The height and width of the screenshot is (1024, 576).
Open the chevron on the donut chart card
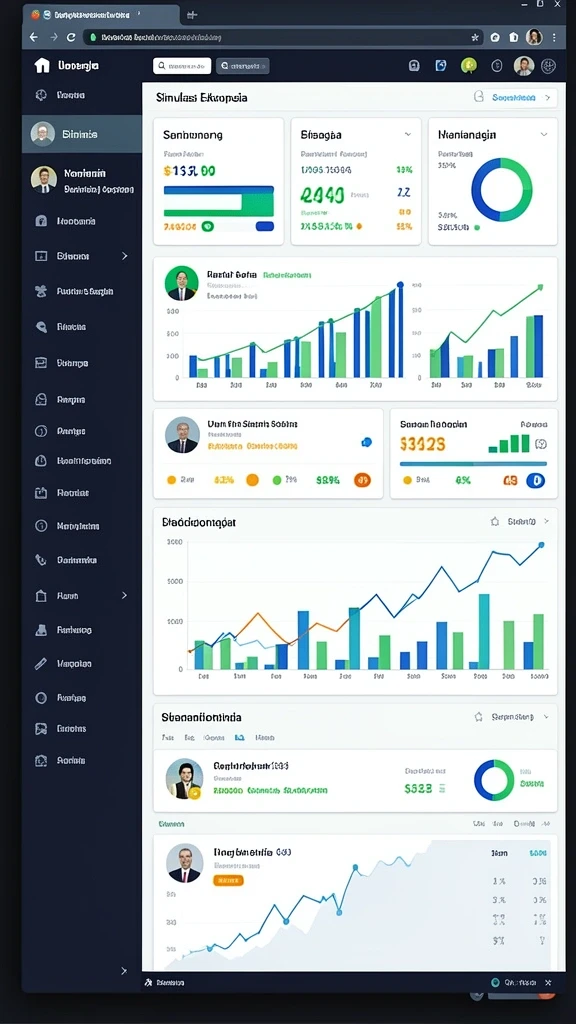(x=543, y=135)
